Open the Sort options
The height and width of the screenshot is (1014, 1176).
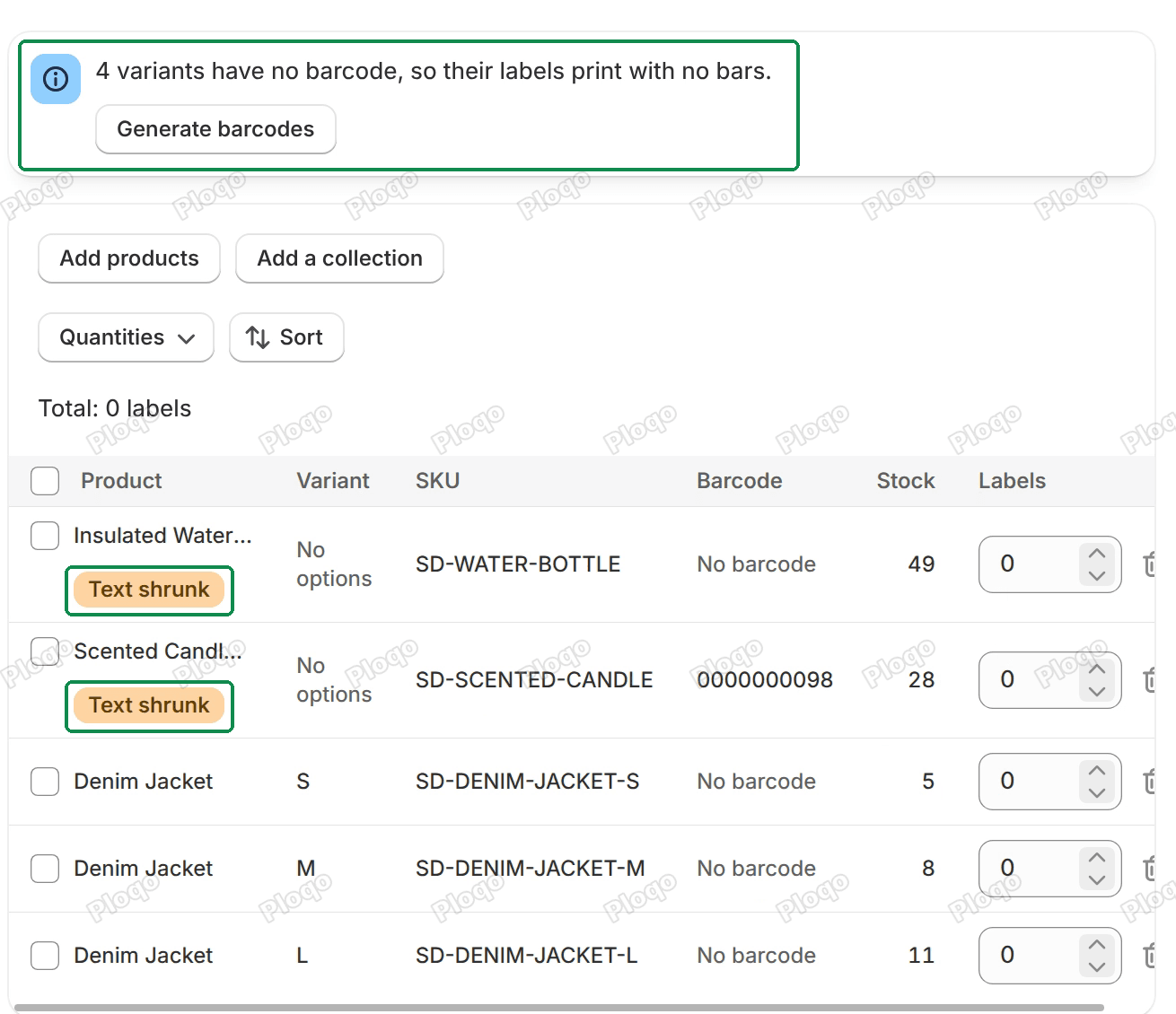point(286,337)
